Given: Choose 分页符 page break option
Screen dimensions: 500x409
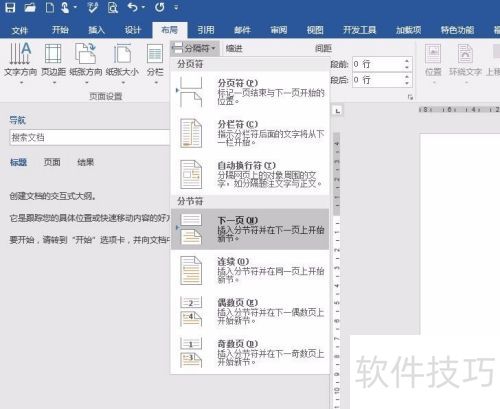Looking at the screenshot, I should pos(250,92).
